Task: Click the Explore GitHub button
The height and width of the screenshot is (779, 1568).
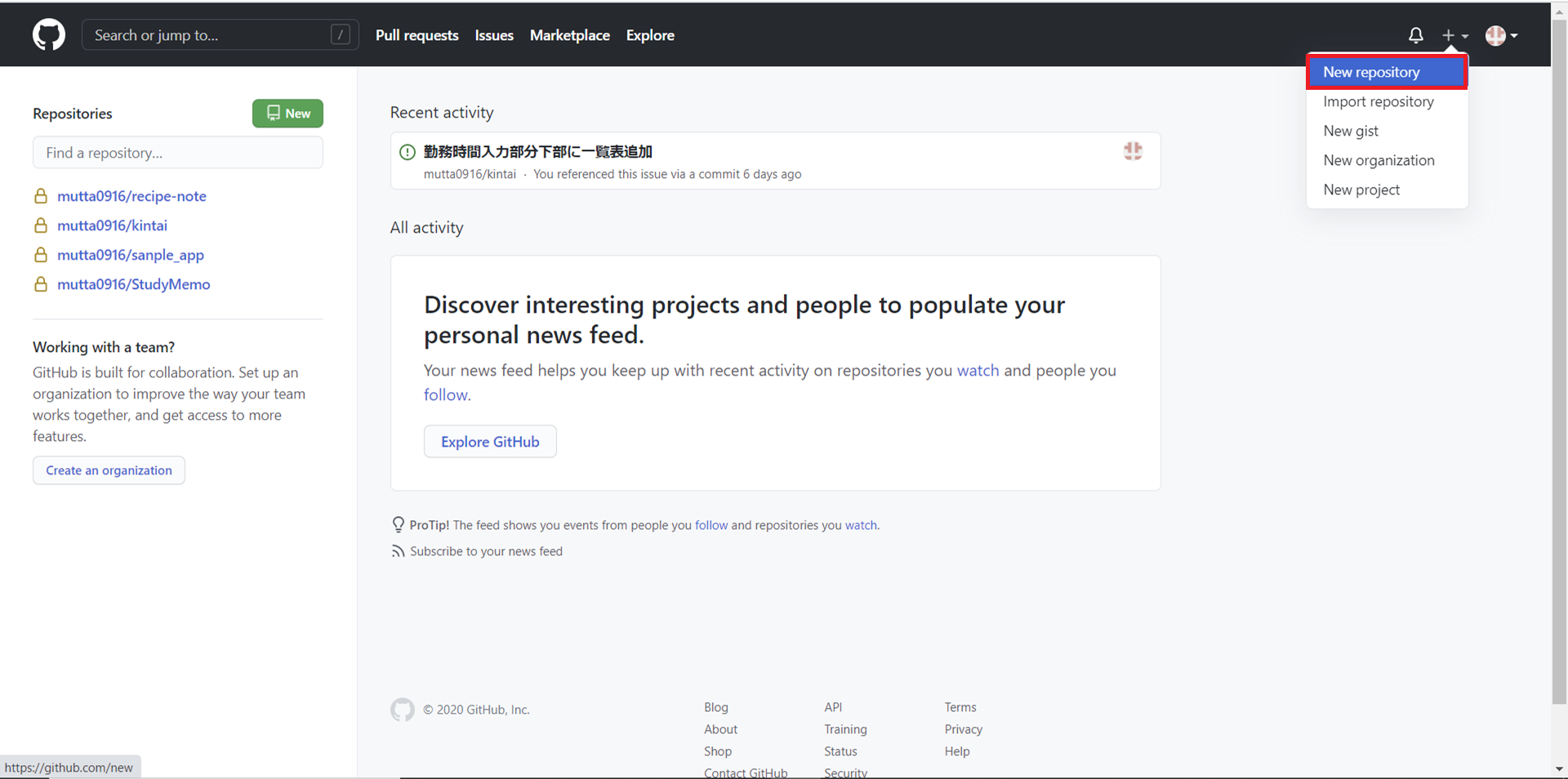Action: pos(490,442)
